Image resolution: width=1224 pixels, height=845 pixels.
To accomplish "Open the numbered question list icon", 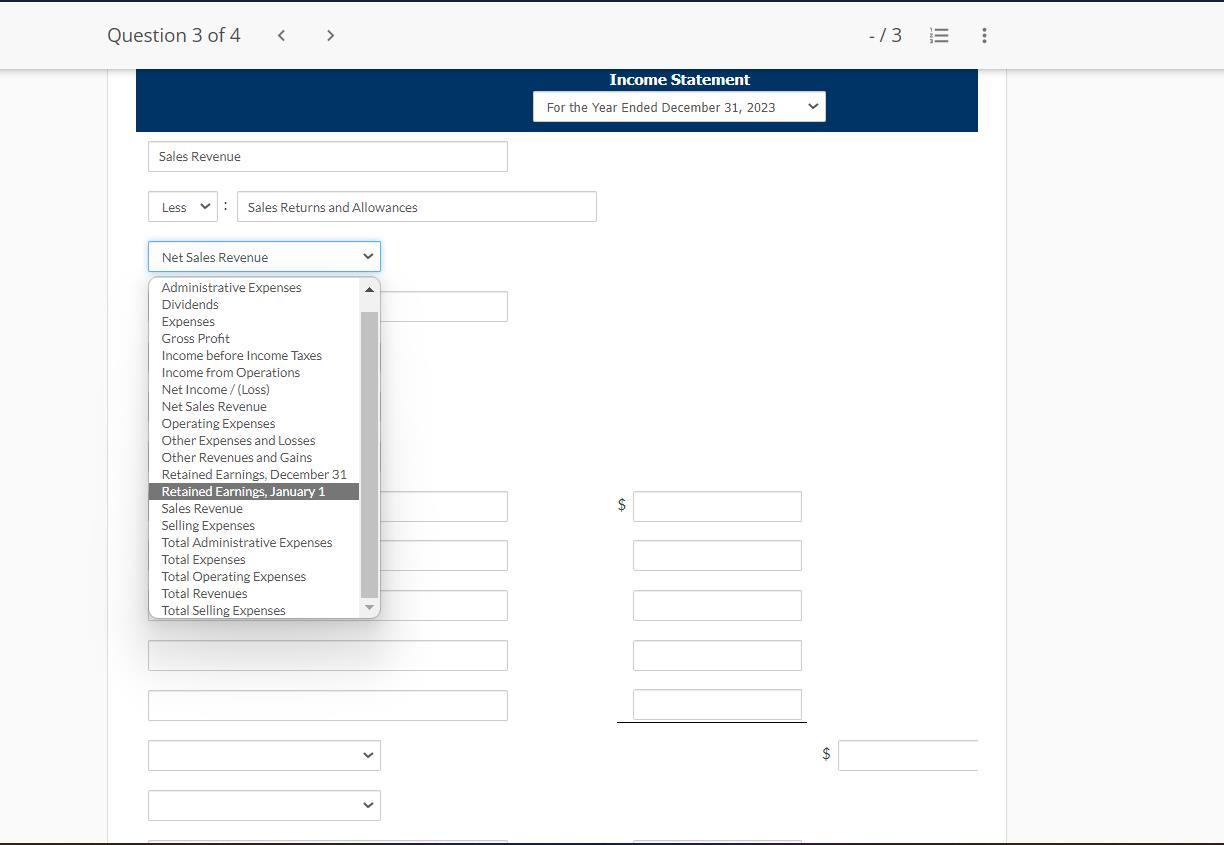I will (x=938, y=35).
